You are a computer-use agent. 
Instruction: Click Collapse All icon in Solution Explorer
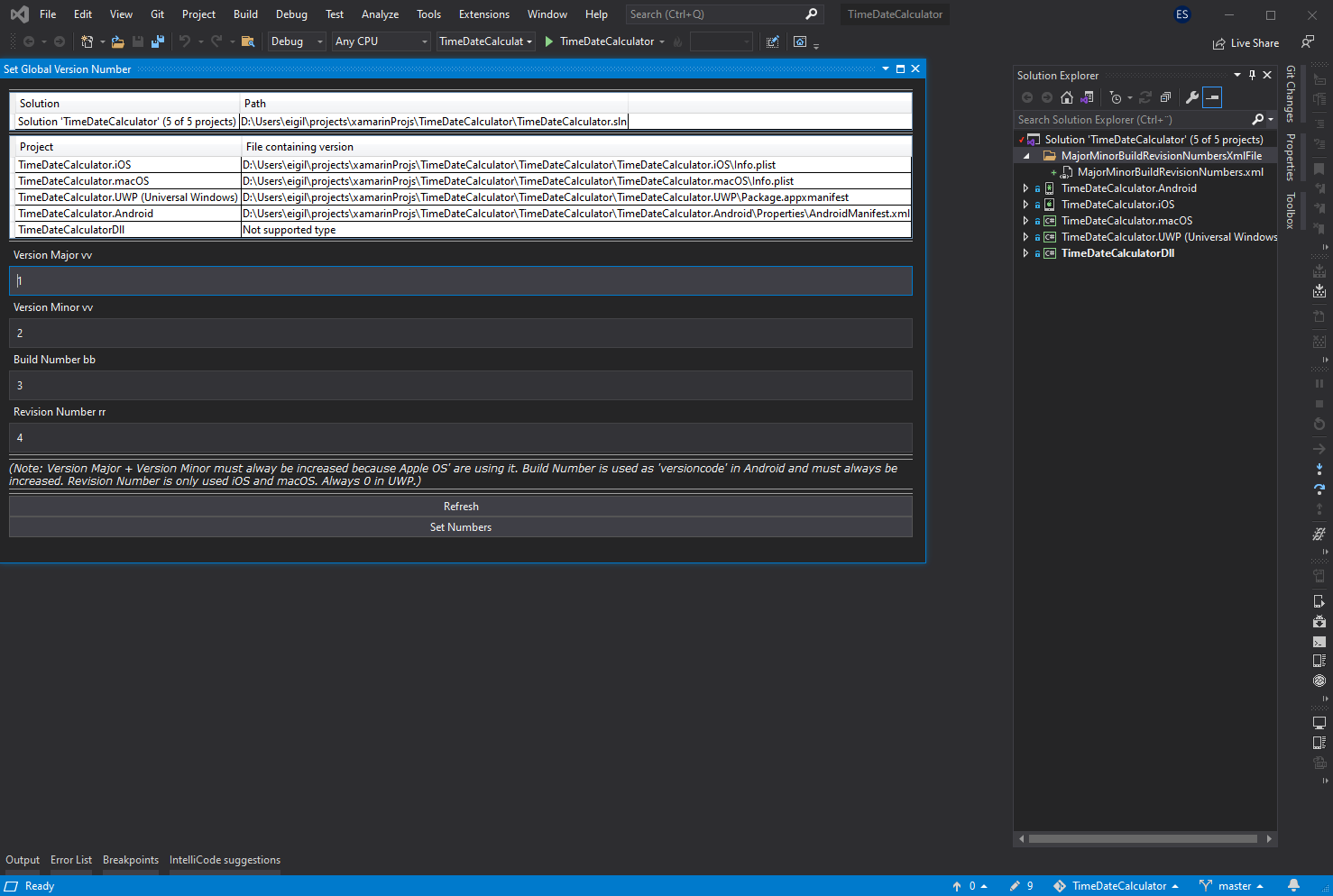pos(1165,97)
